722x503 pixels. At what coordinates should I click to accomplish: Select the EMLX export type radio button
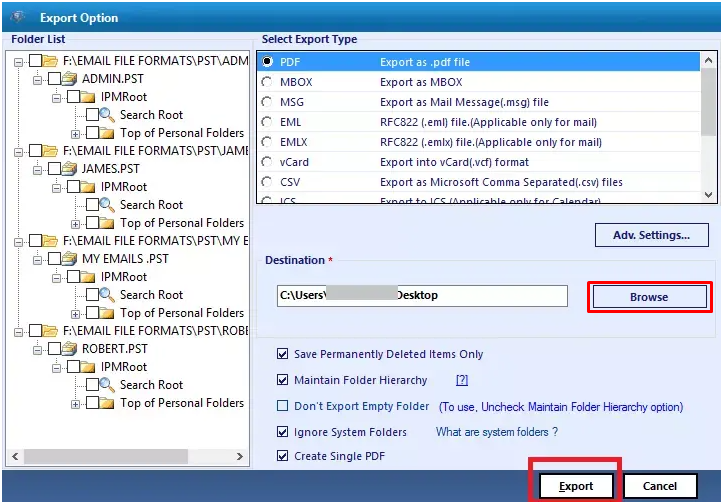click(267, 141)
